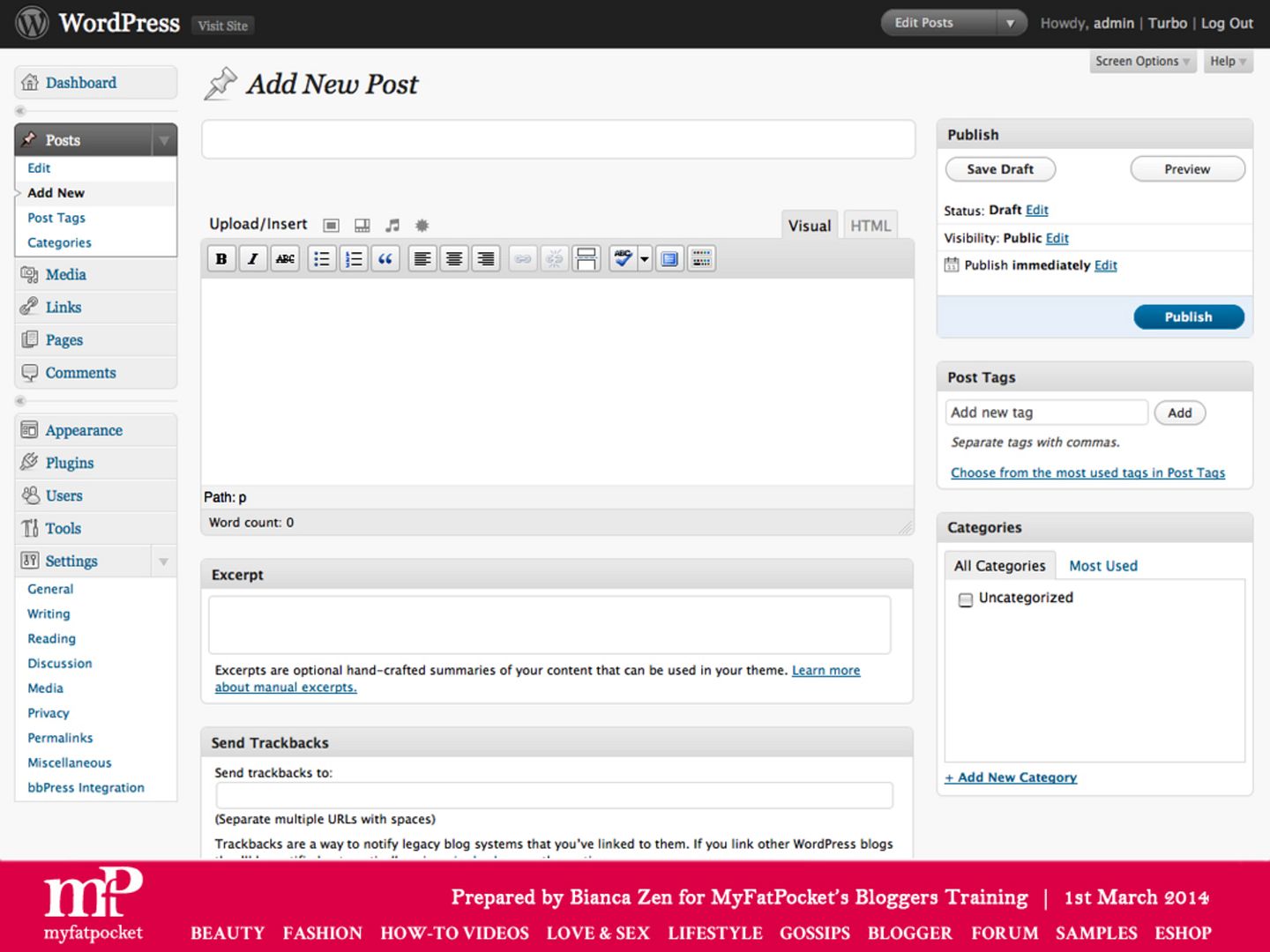The image size is (1270, 952).
Task: Open Post Tags under Posts
Action: click(x=56, y=218)
